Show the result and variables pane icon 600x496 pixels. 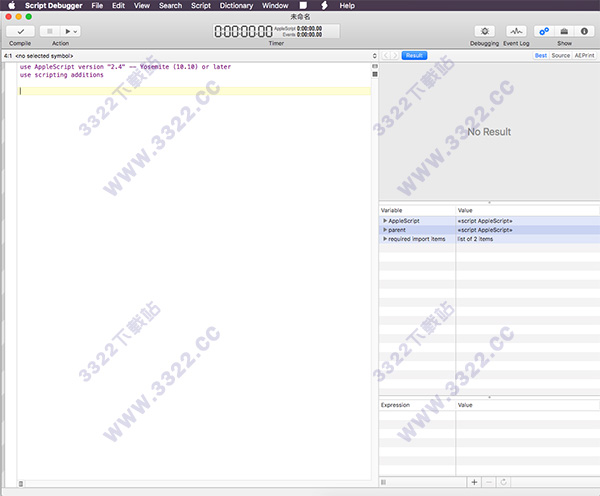544,31
